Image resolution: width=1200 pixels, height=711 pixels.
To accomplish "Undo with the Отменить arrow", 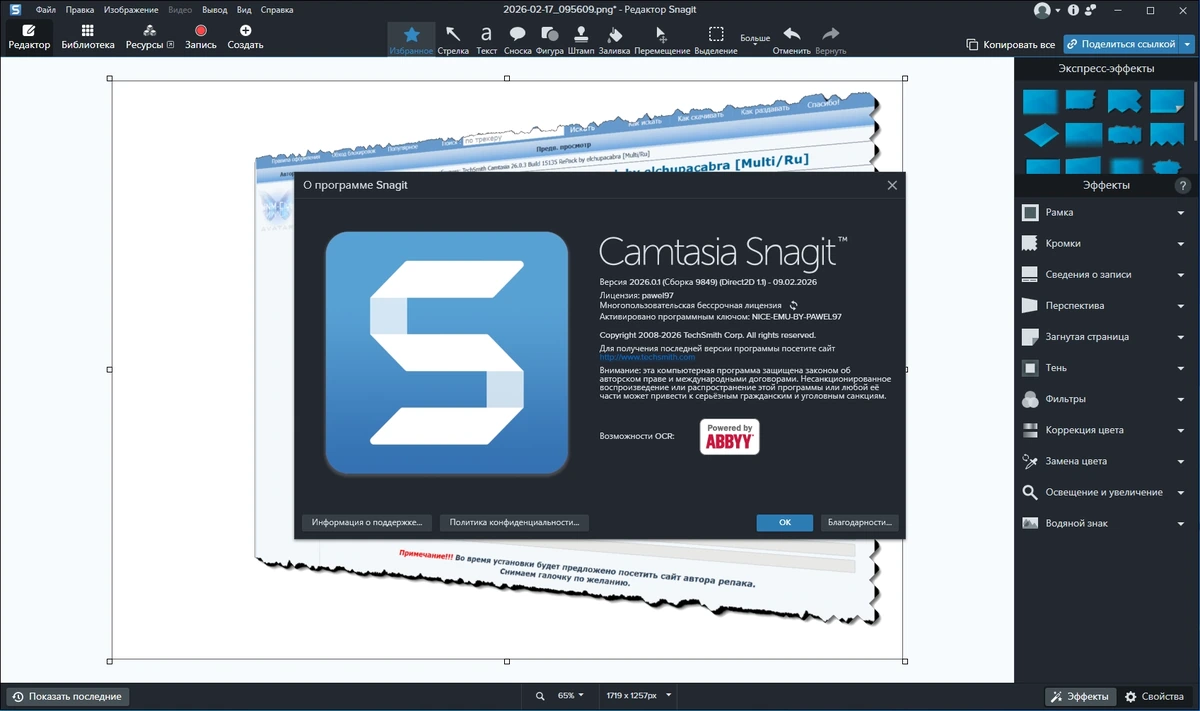I will pyautogui.click(x=791, y=39).
